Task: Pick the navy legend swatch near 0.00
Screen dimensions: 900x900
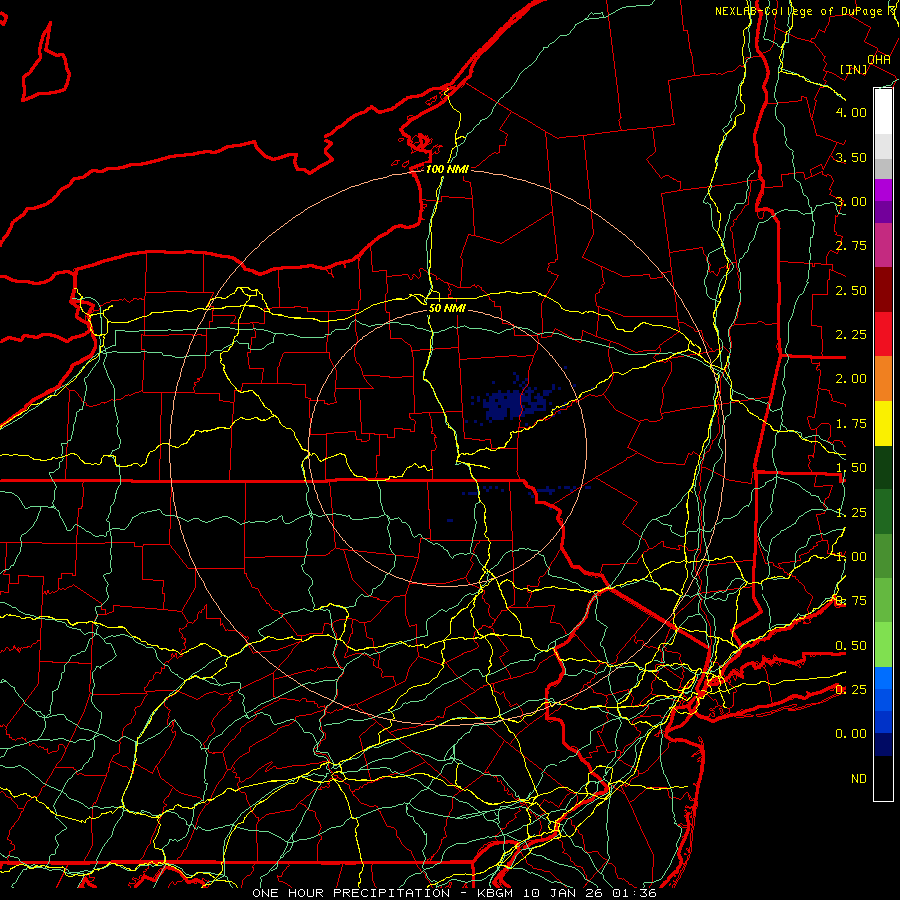Action: [883, 745]
